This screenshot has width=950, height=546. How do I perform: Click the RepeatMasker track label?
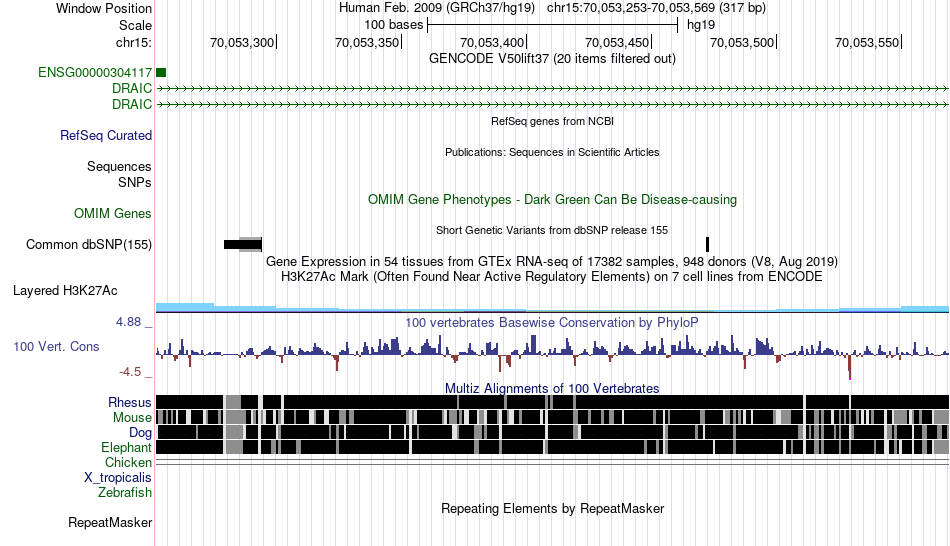[x=110, y=522]
